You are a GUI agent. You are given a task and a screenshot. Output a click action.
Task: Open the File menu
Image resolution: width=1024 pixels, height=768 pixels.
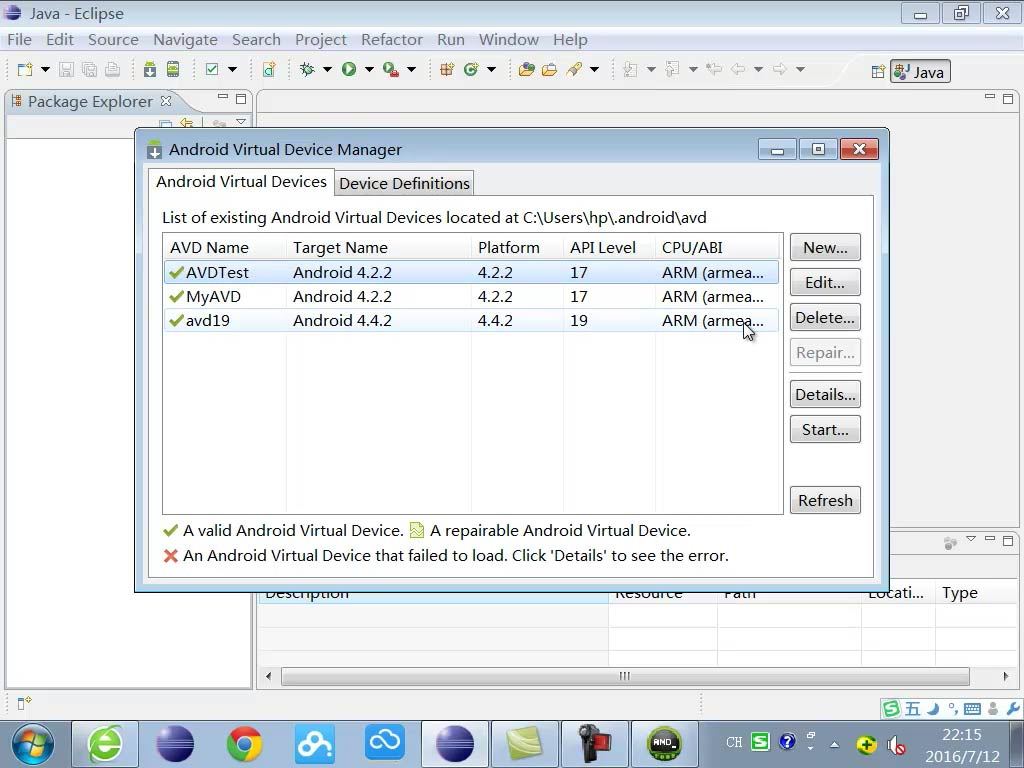(x=20, y=40)
